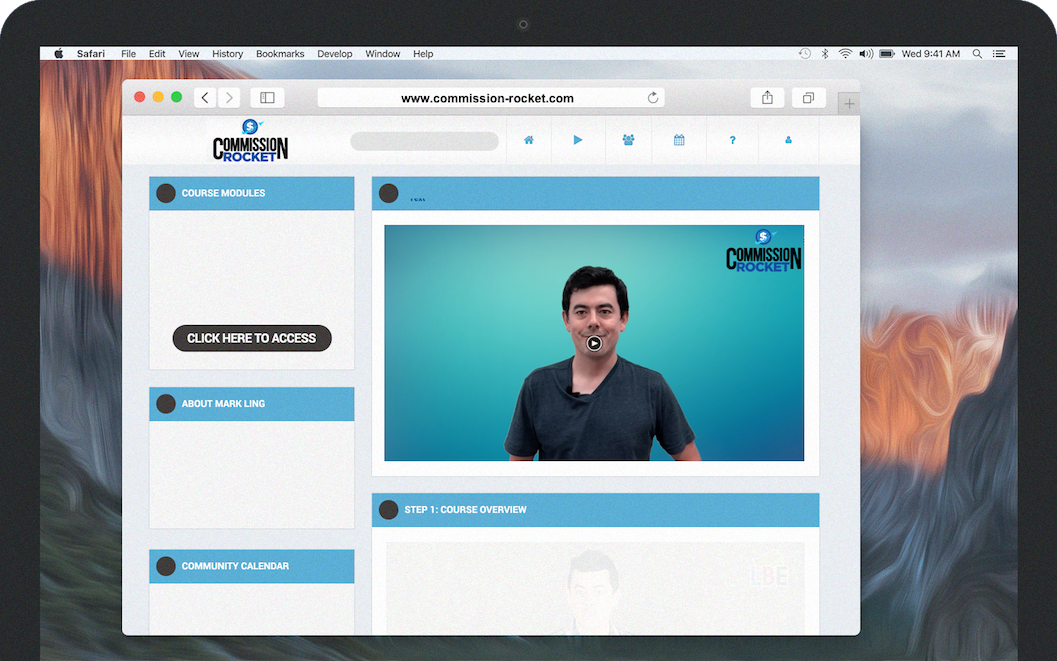This screenshot has width=1057, height=661.
Task: Open the Bluetooth menu bar icon
Action: [824, 54]
